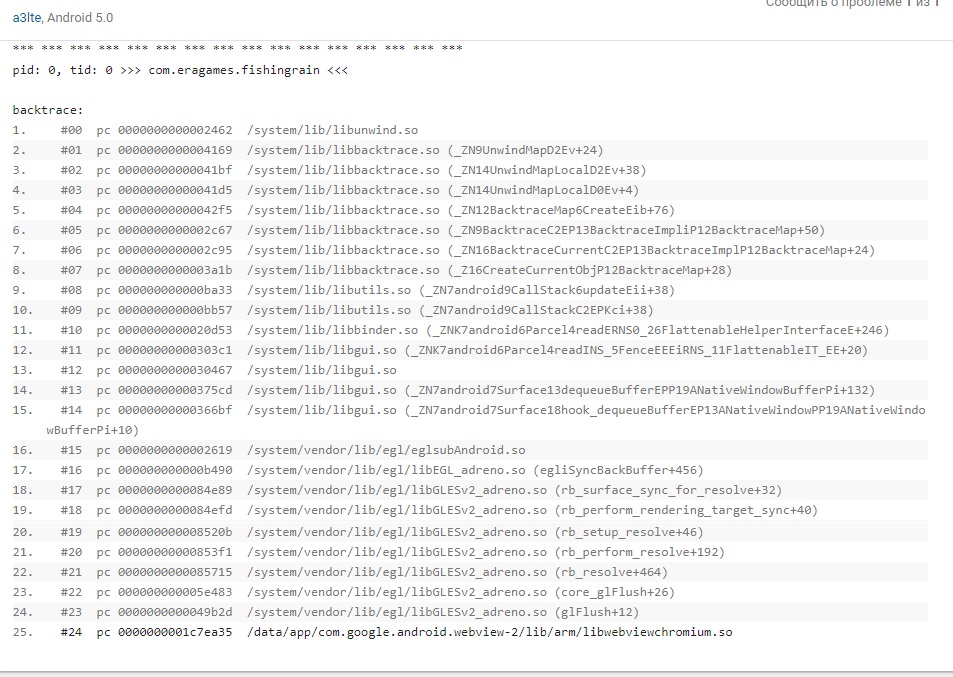This screenshot has height=677, width=953.
Task: Select frame #03 _ZN14UnwindMapLocalD0Ev+4 line
Action: pyautogui.click(x=470, y=190)
